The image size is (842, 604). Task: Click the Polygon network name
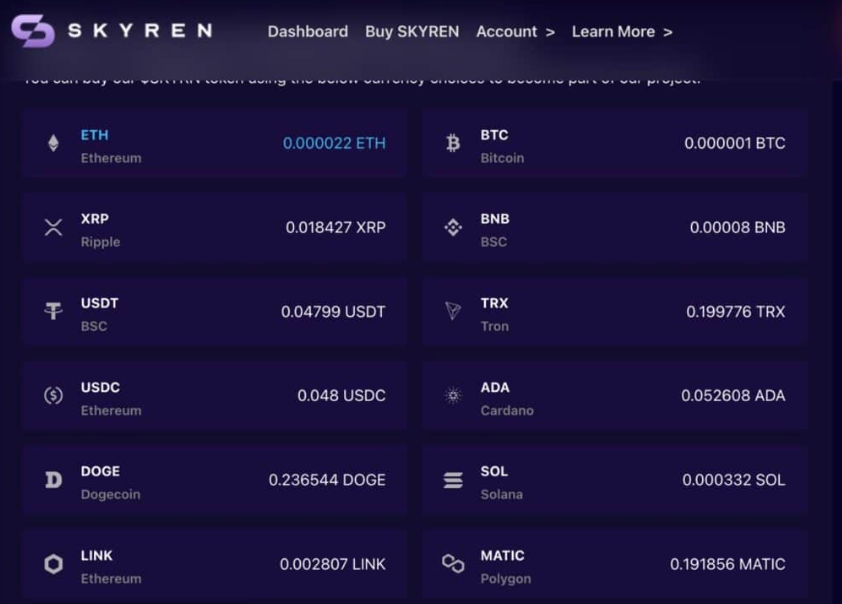pyautogui.click(x=506, y=579)
